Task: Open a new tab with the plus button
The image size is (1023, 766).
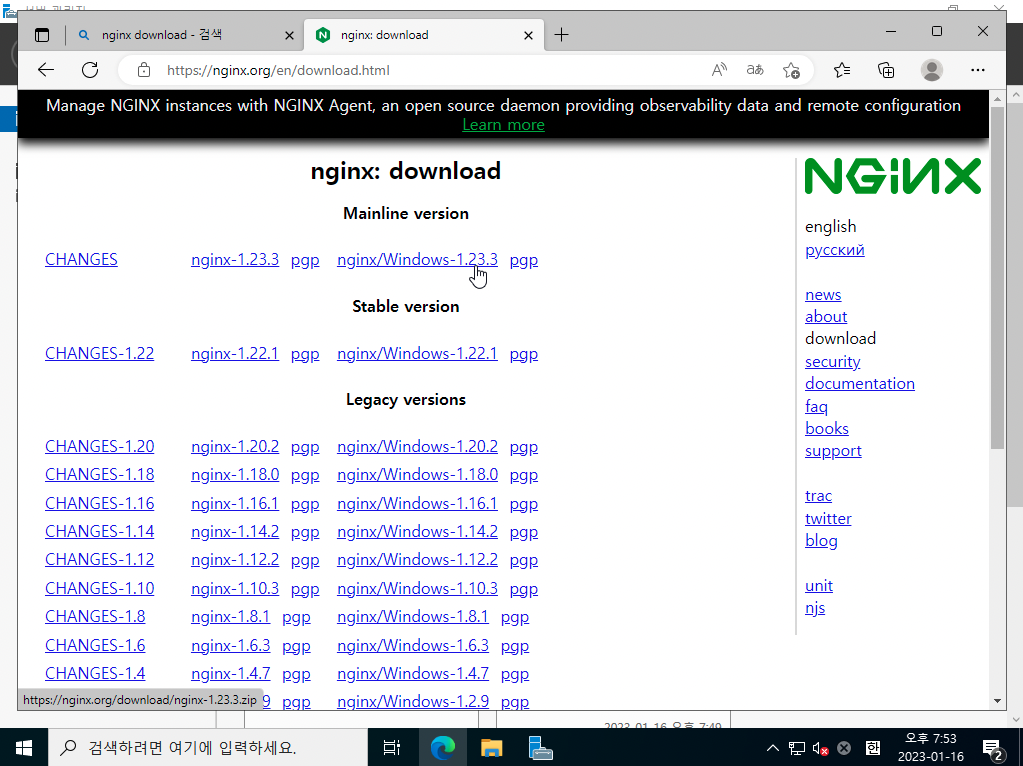Action: [561, 35]
